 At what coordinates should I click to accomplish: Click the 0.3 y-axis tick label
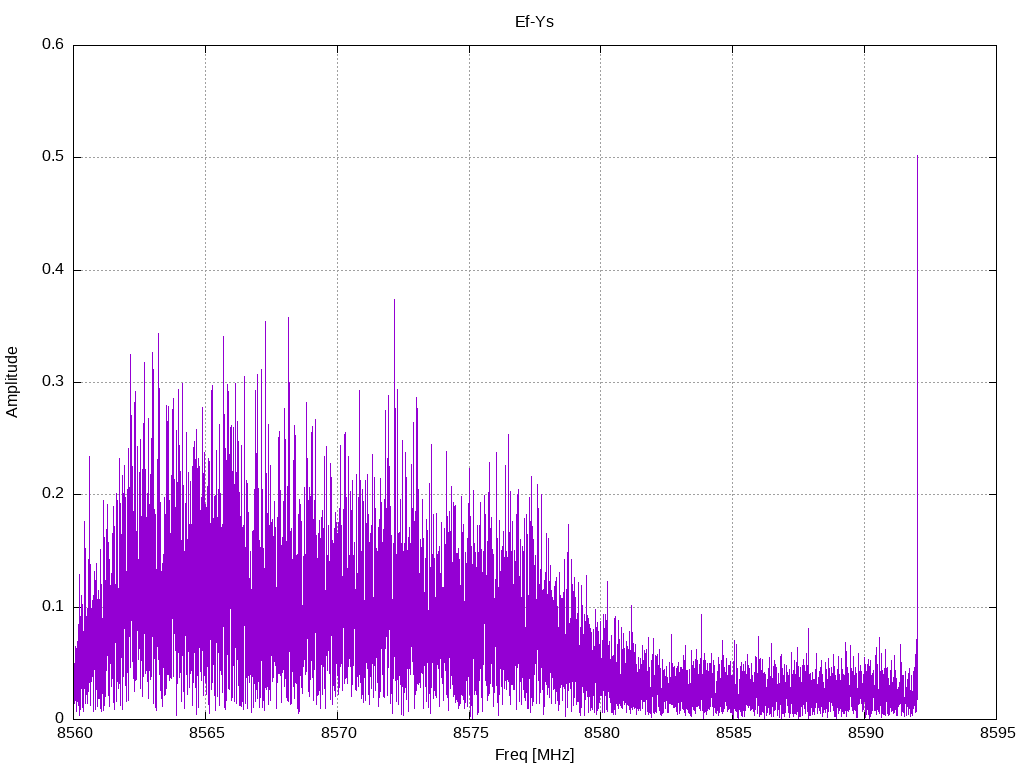[53, 382]
